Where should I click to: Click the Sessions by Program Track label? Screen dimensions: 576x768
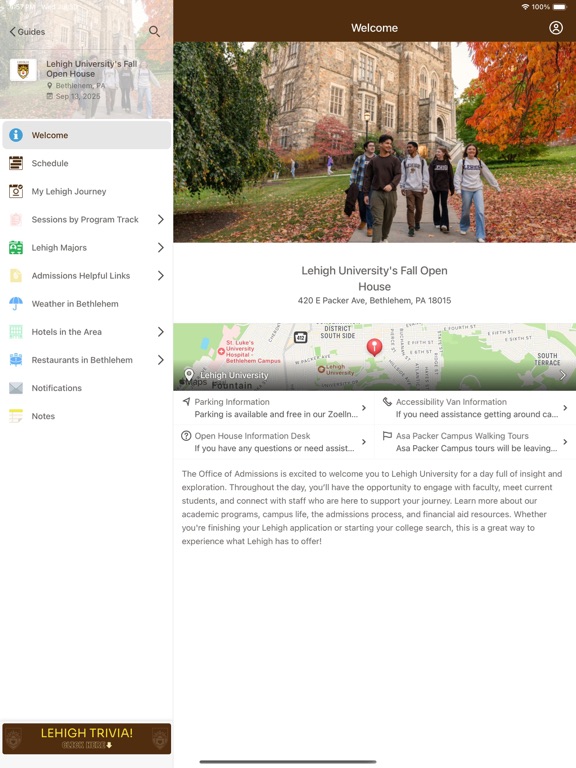[x=85, y=219]
